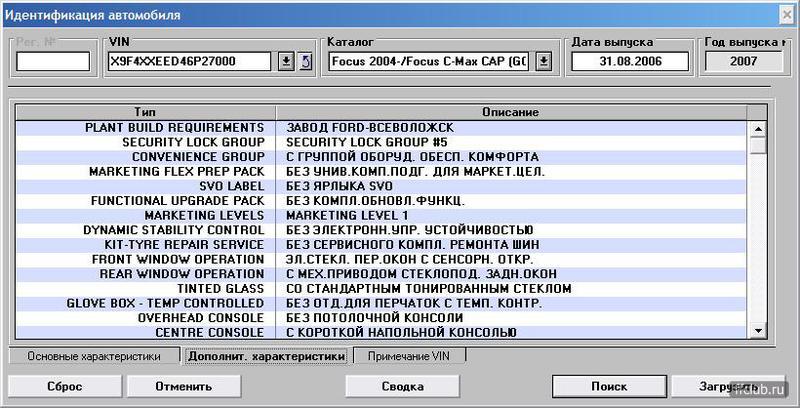800x408 pixels.
Task: Open the VIN dropdown arrow
Action: pos(286,62)
